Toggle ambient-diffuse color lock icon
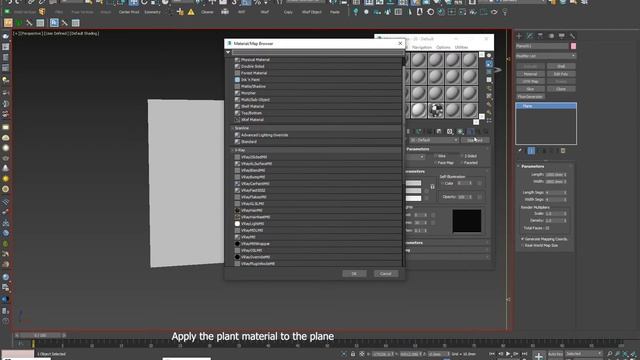 [433, 187]
